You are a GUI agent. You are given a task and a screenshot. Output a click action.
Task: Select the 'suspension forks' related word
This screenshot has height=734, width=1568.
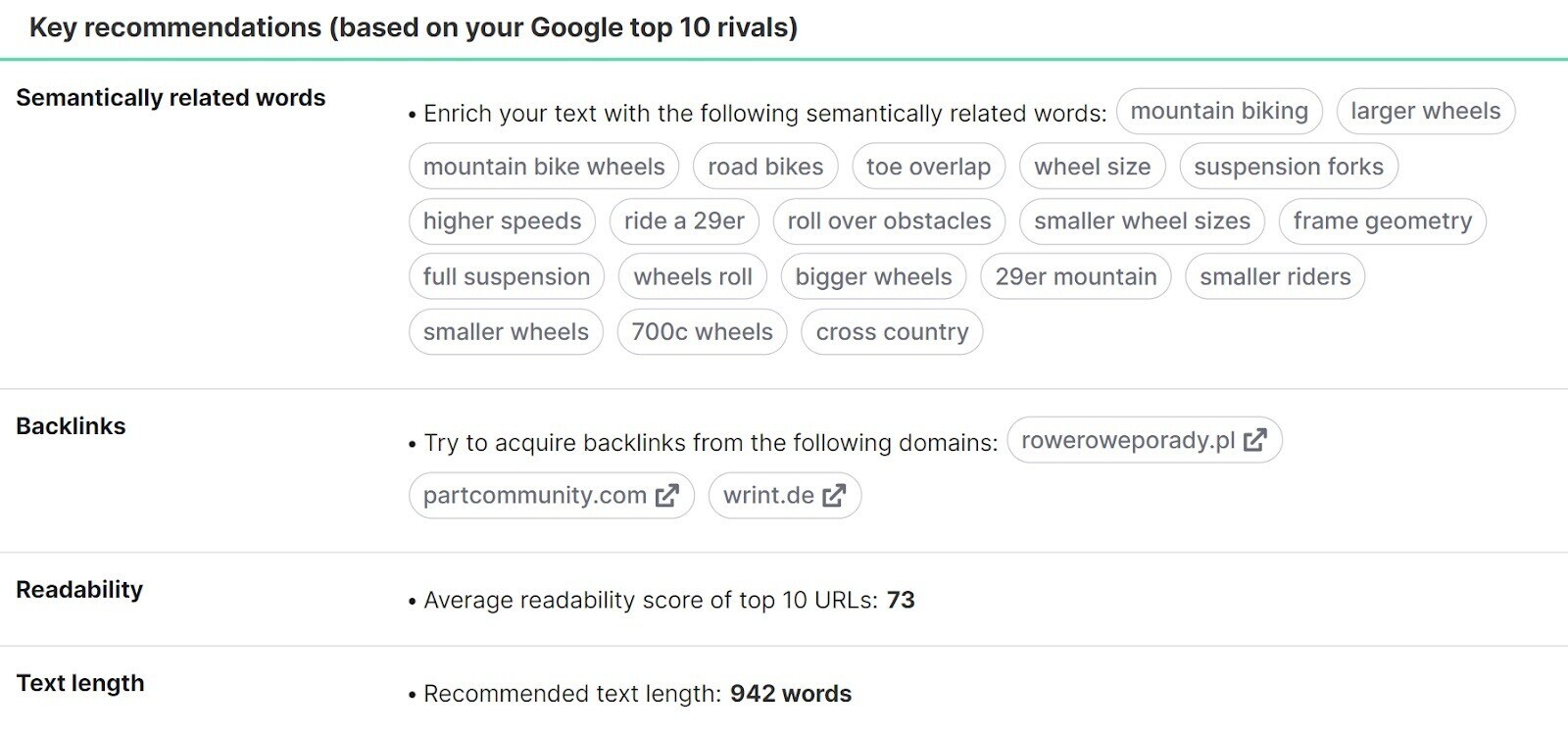coord(1289,167)
